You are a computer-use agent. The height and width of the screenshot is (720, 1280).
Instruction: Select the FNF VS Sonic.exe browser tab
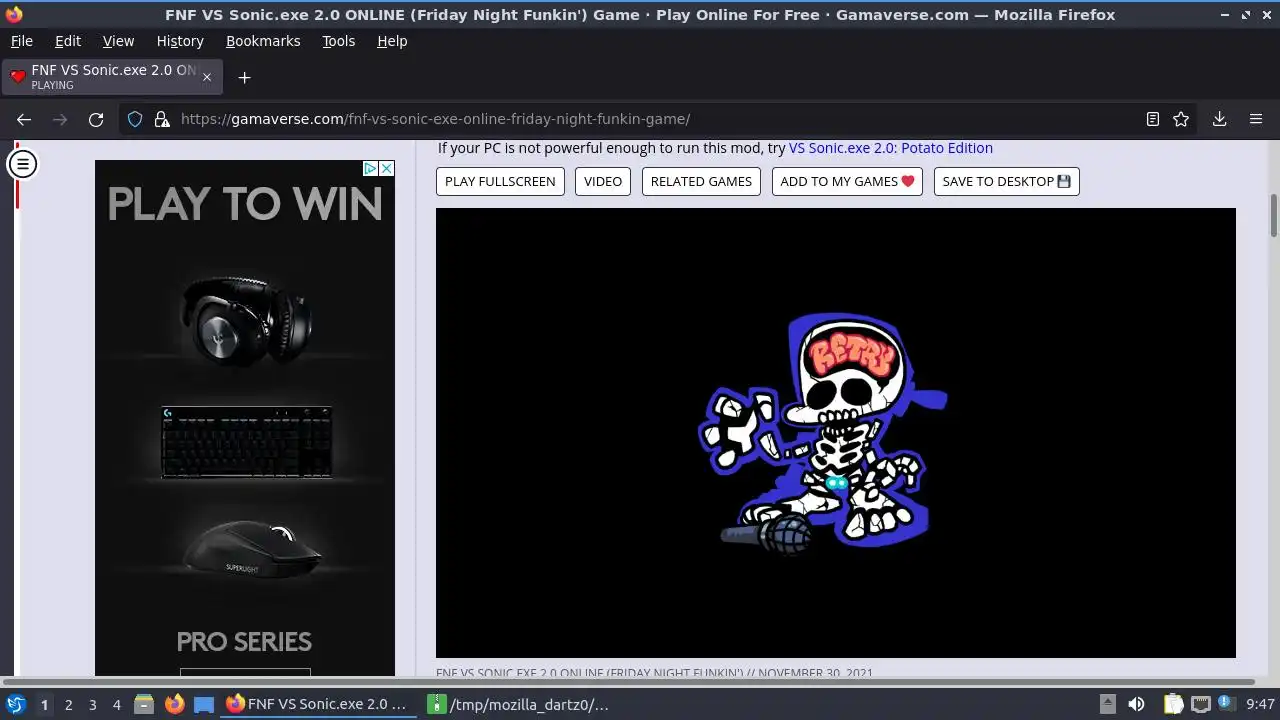[112, 77]
